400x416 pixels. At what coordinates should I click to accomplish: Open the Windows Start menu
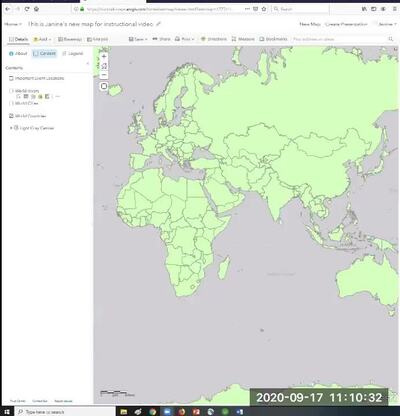pyautogui.click(x=7, y=412)
